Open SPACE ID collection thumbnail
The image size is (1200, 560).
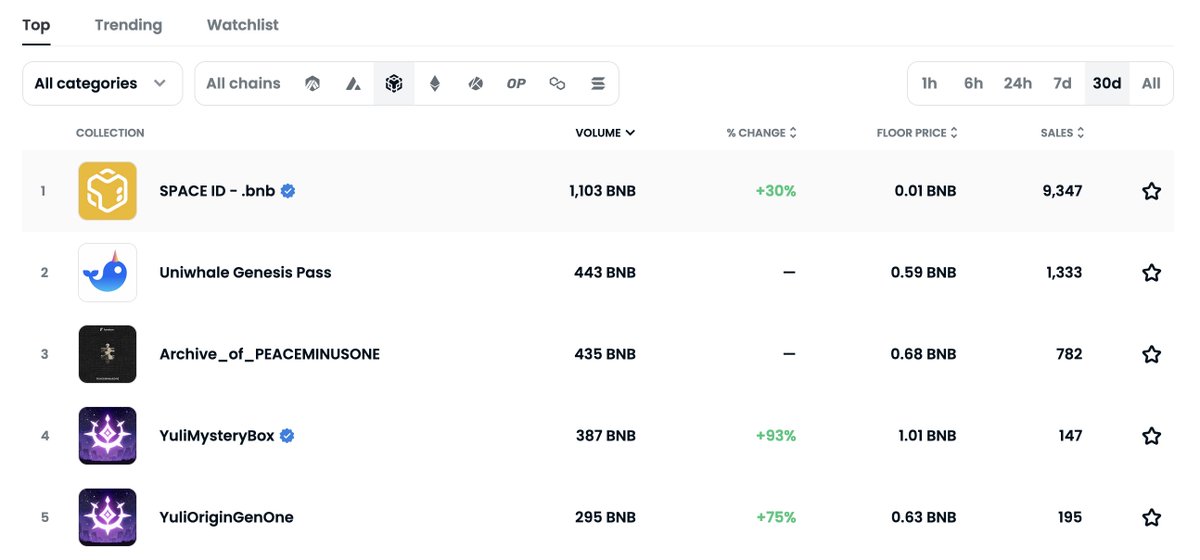click(107, 191)
